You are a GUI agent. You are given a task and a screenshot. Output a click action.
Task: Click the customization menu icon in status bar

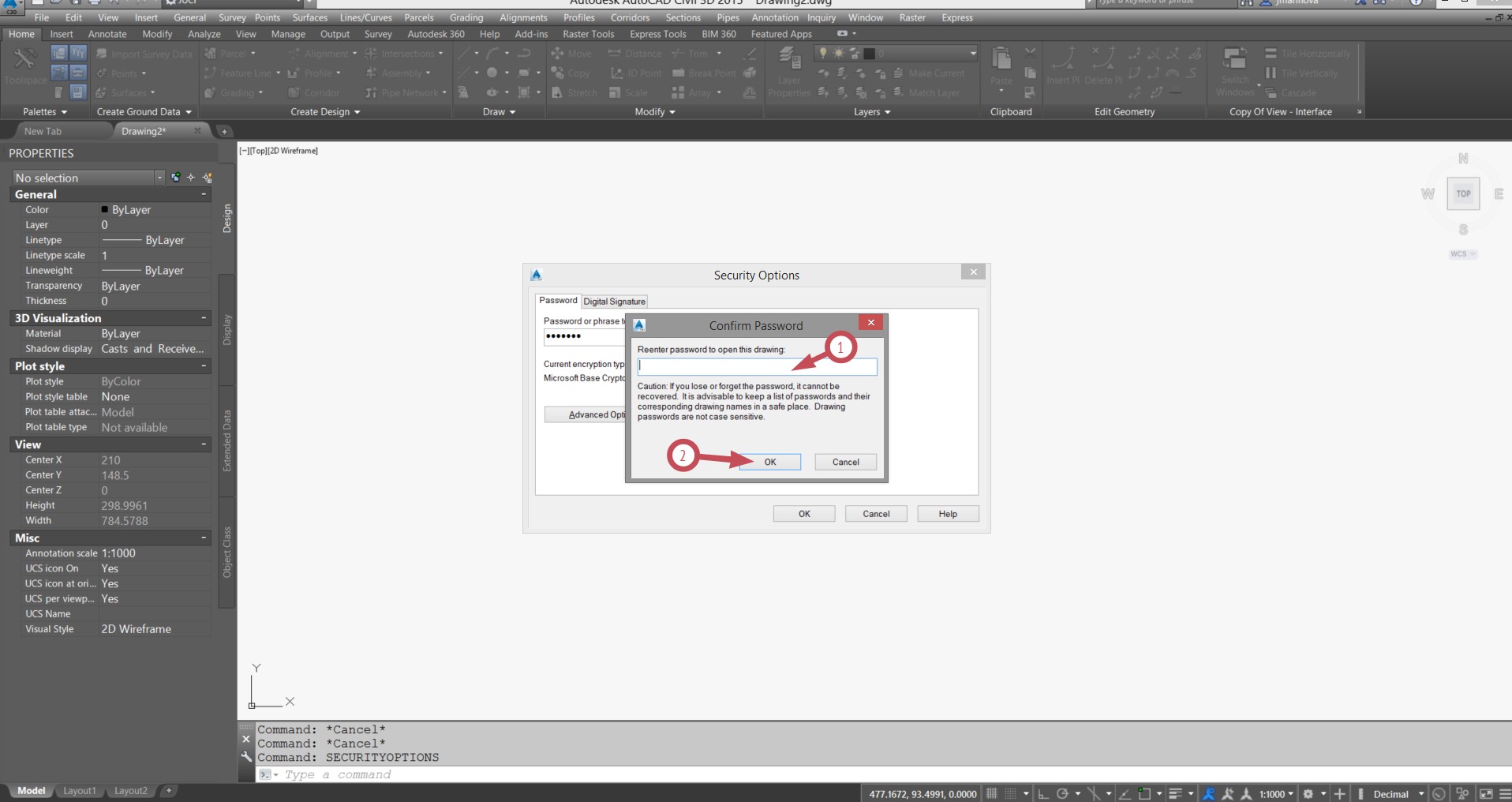(x=1504, y=794)
